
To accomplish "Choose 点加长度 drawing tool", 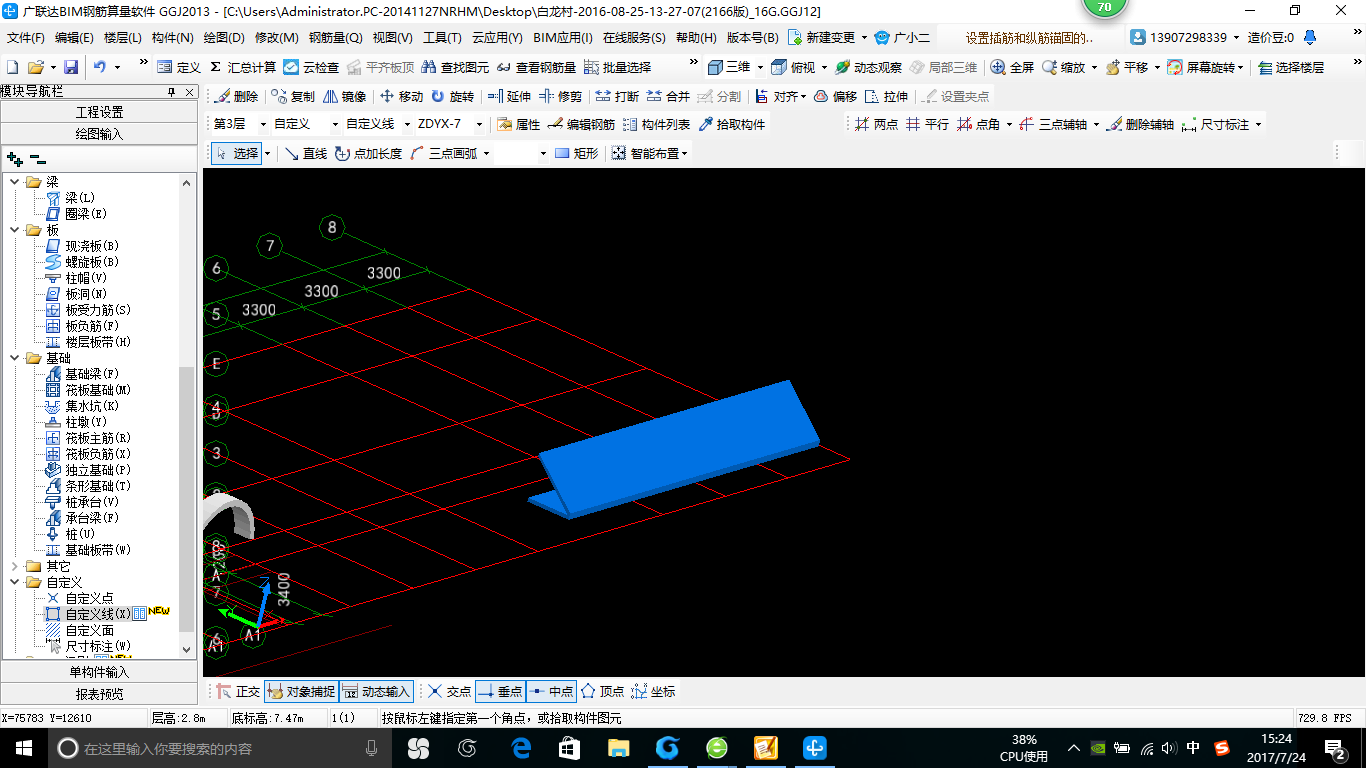I will (x=368, y=153).
